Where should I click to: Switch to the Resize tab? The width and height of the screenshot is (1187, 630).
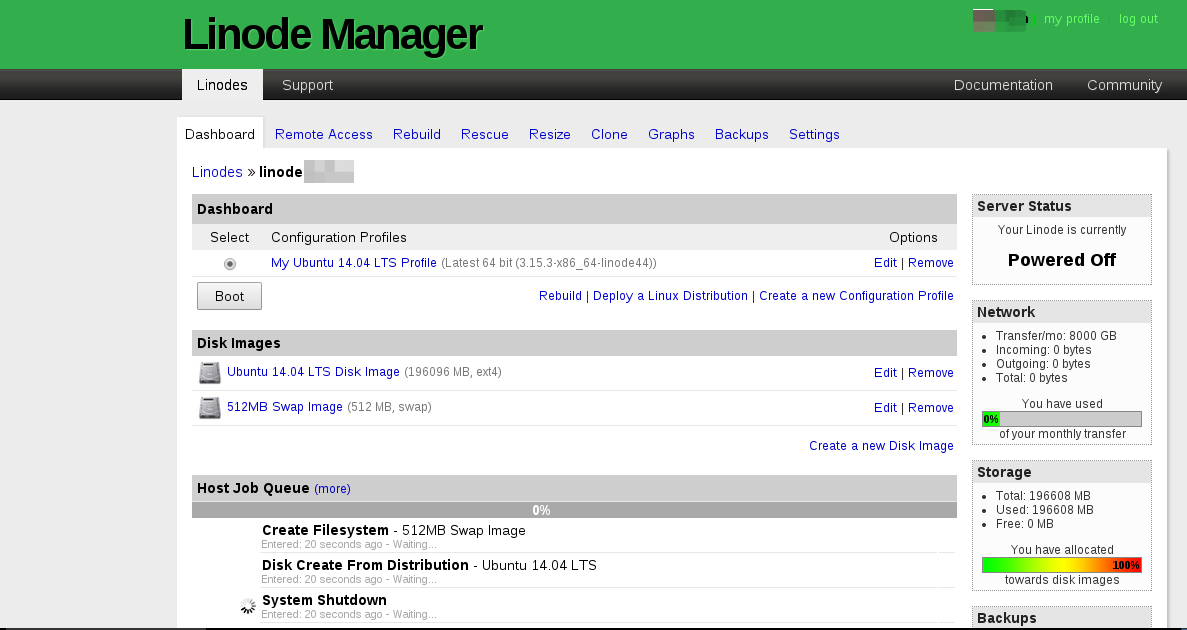[x=550, y=134]
